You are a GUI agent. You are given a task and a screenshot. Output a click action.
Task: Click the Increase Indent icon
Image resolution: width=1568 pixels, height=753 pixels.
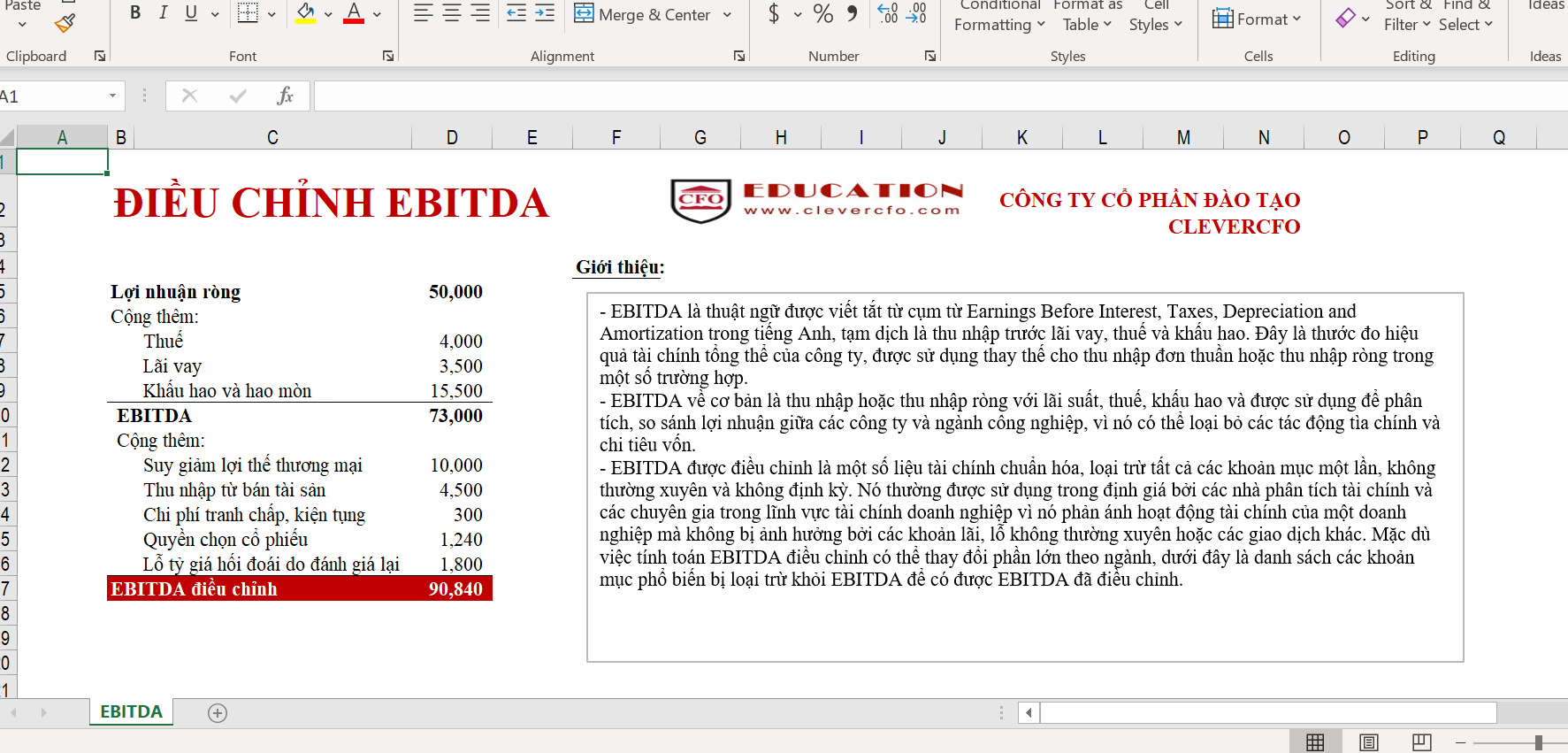545,14
